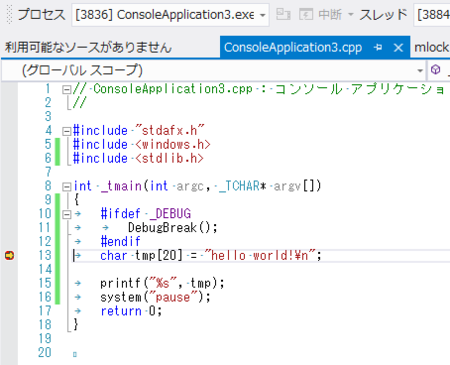Screen dimensions: 450x365
Task: Click #include <windows.h> on line 5
Action: [x=142, y=145]
